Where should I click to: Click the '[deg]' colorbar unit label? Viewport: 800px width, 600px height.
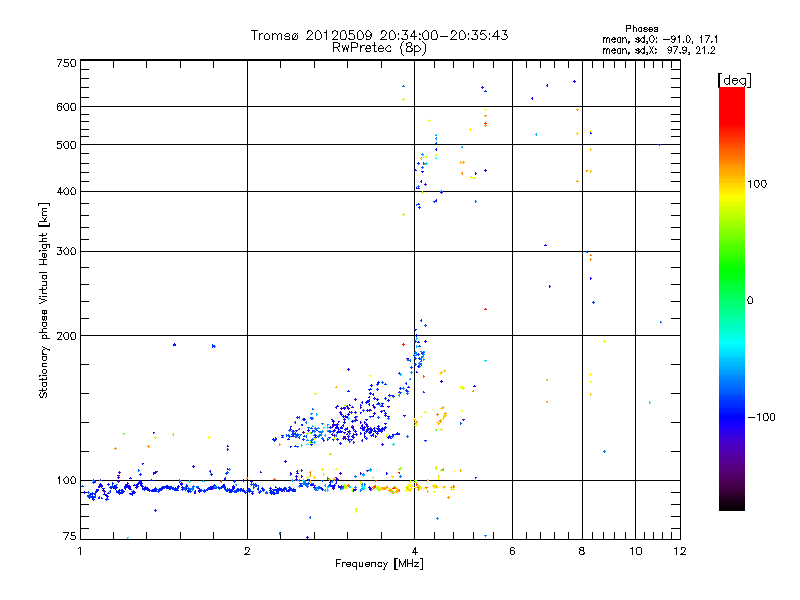pyautogui.click(x=734, y=80)
